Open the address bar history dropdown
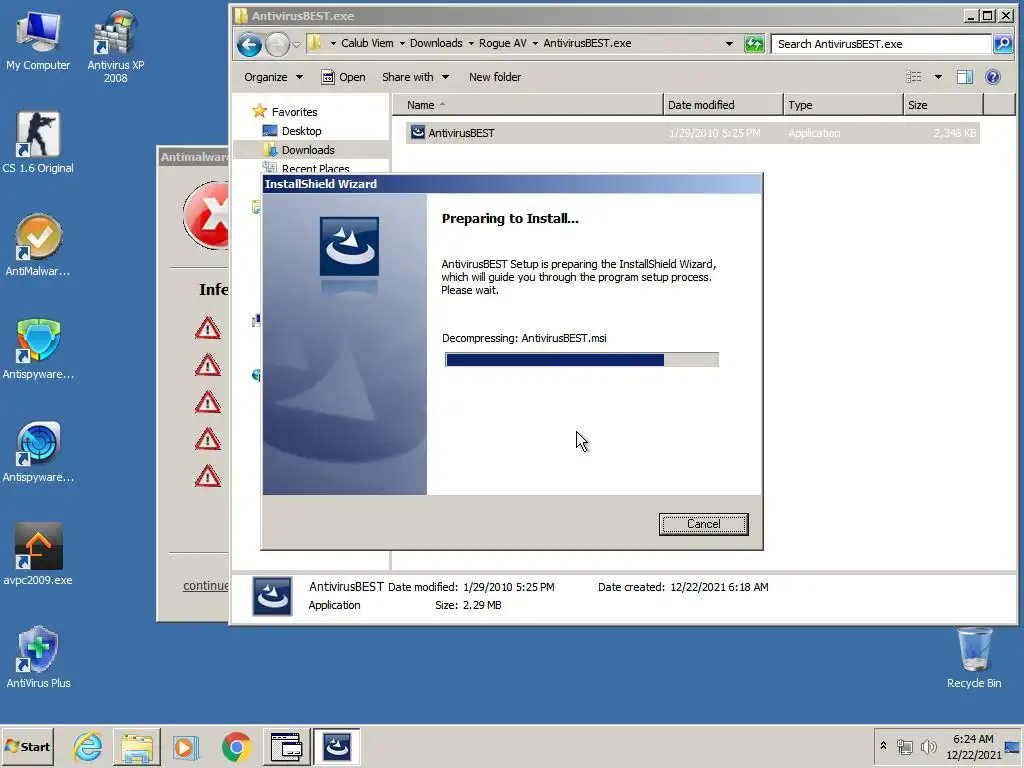The width and height of the screenshot is (1024, 768). pyautogui.click(x=729, y=44)
